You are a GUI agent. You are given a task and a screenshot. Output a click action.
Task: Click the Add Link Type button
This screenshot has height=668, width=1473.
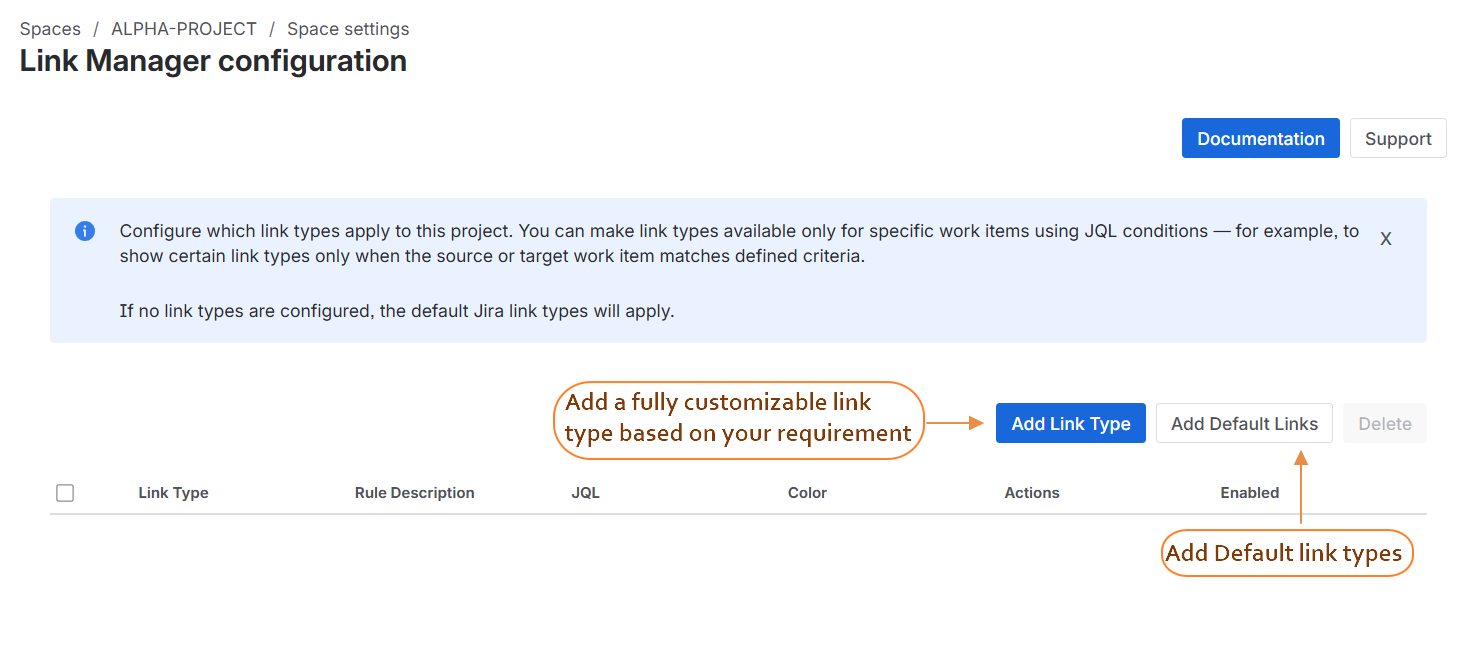pyautogui.click(x=1070, y=423)
